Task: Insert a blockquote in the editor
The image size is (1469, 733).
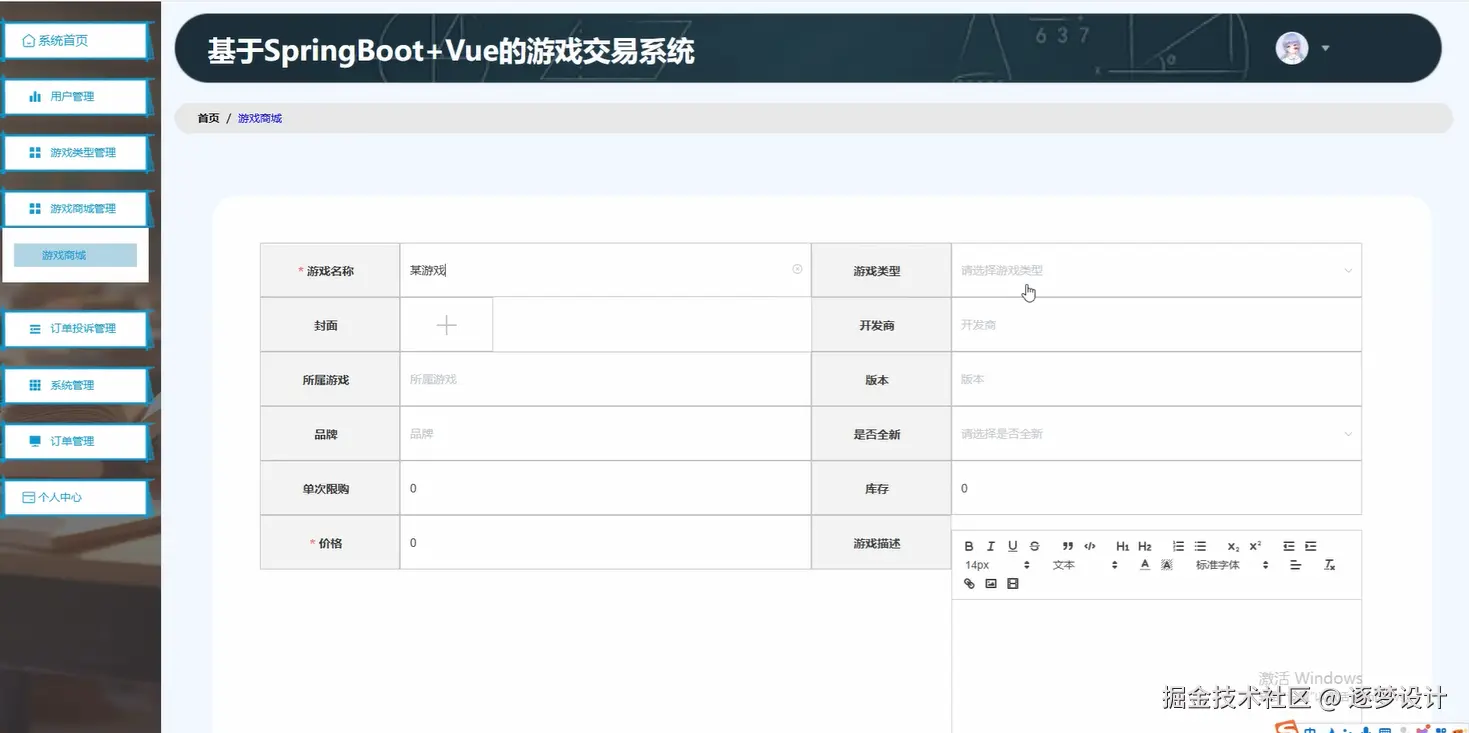Action: (x=1068, y=546)
